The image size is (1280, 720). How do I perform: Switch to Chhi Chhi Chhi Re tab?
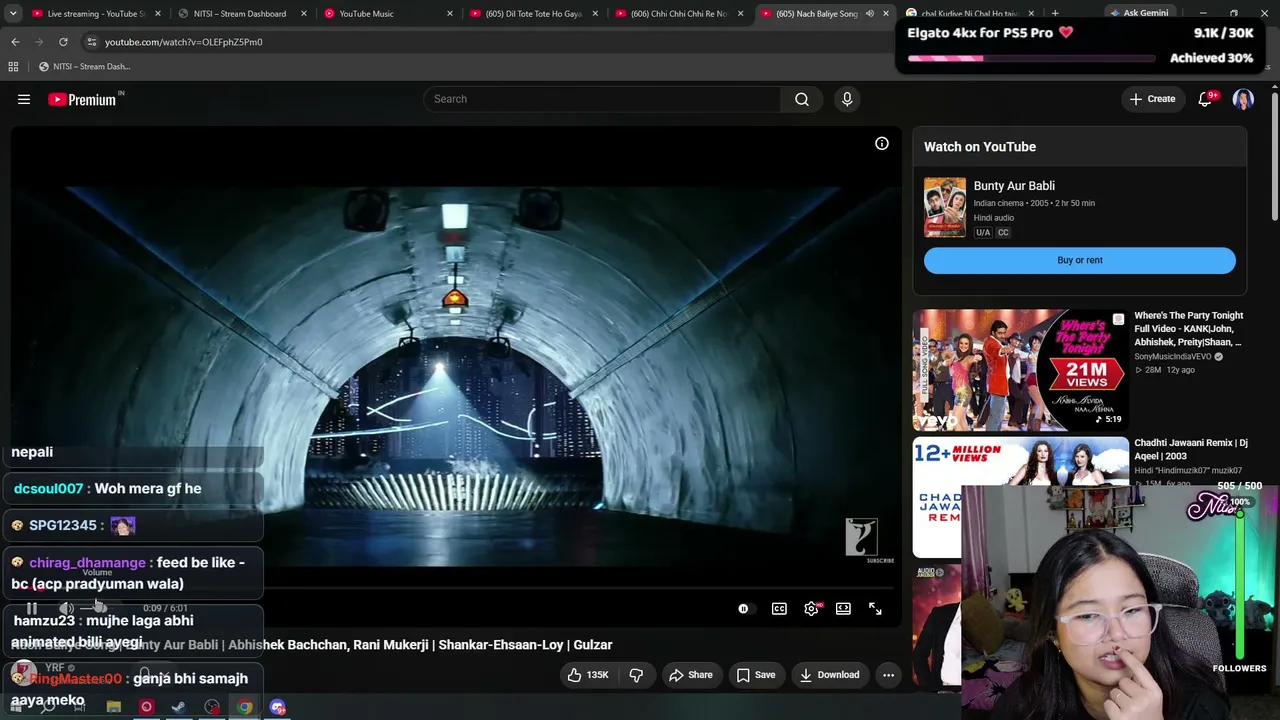[x=677, y=14]
